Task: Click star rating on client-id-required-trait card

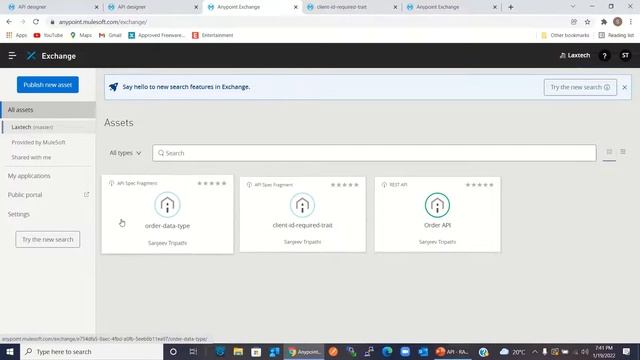Action: coord(344,185)
